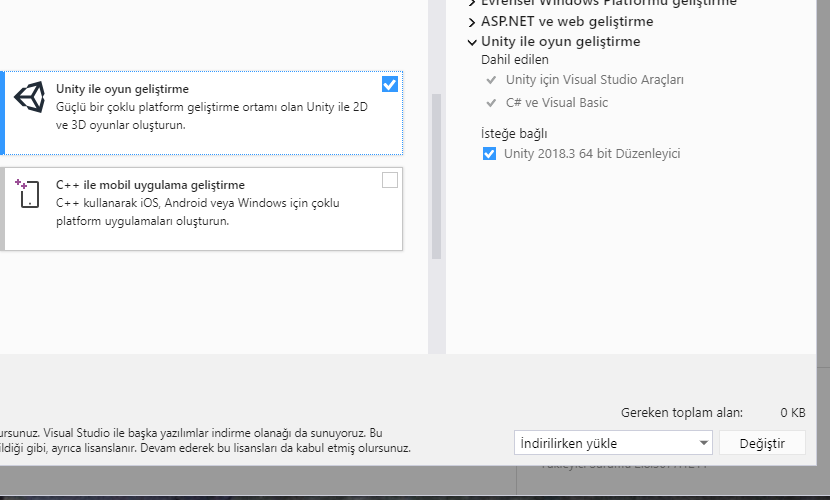The image size is (830, 500).
Task: Click the ASP.NET ve web geliştirme heading
Action: (567, 22)
